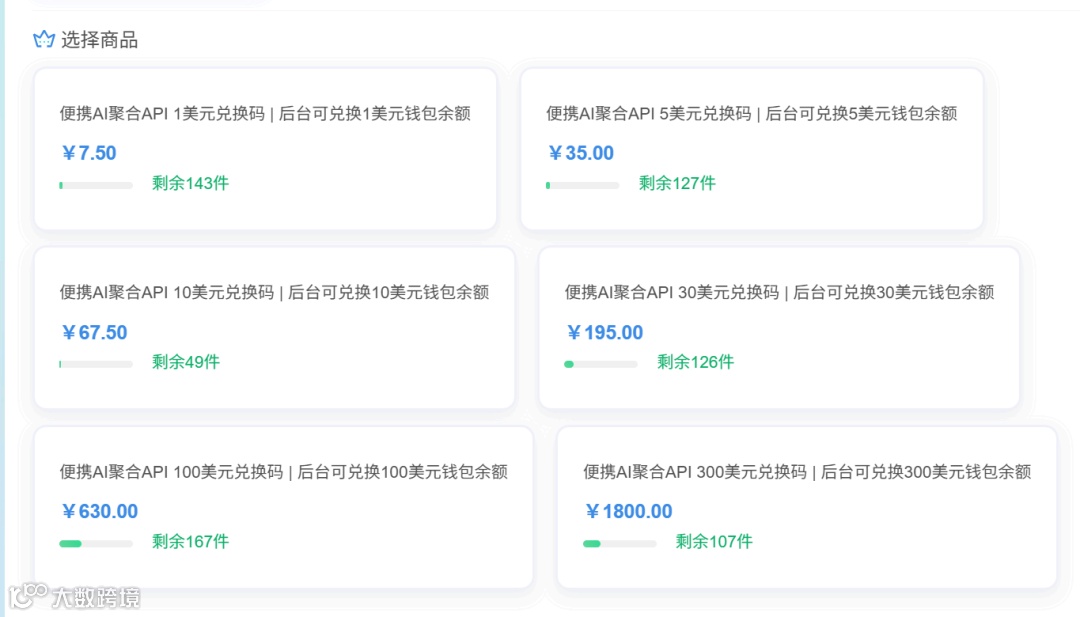This screenshot has width=1080, height=617.
Task: Click the ¥35.00 price
Action: point(581,153)
